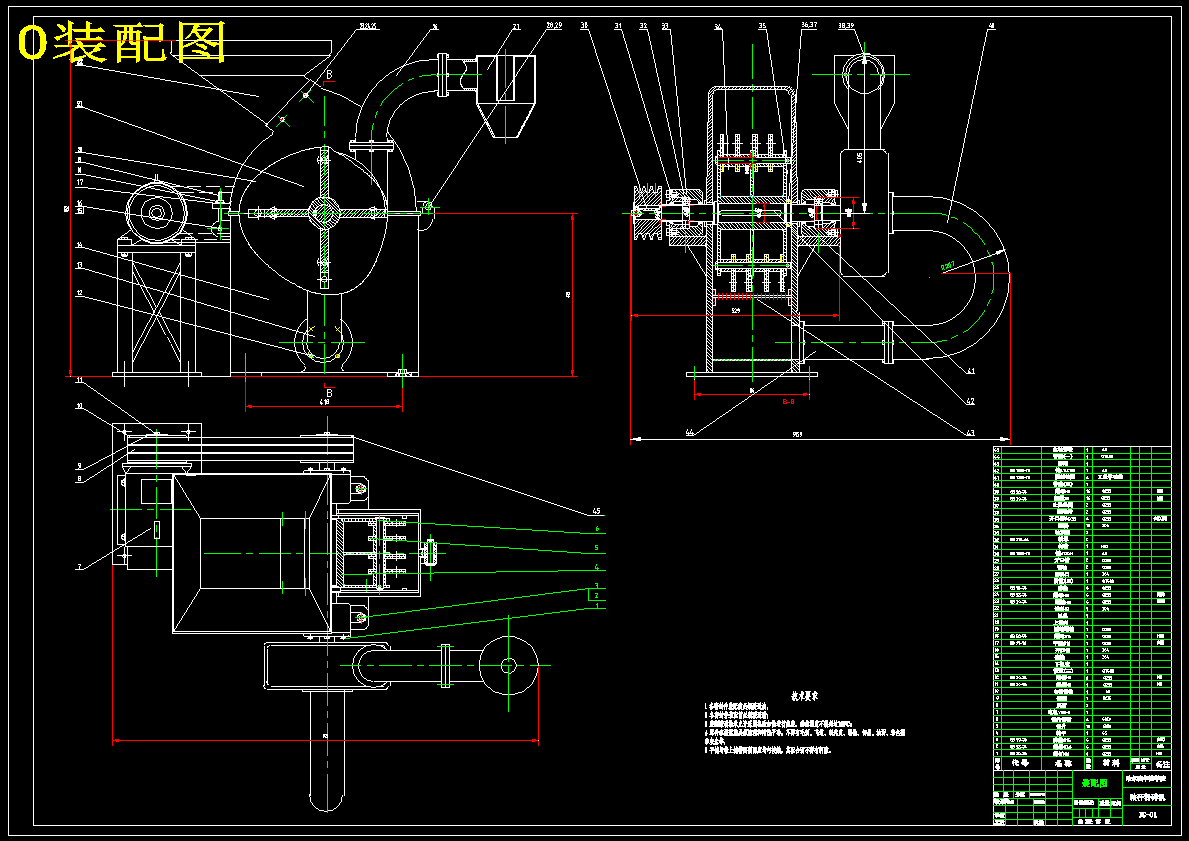Select the rotor hub at crosshair center
The image size is (1189, 841).
point(324,213)
